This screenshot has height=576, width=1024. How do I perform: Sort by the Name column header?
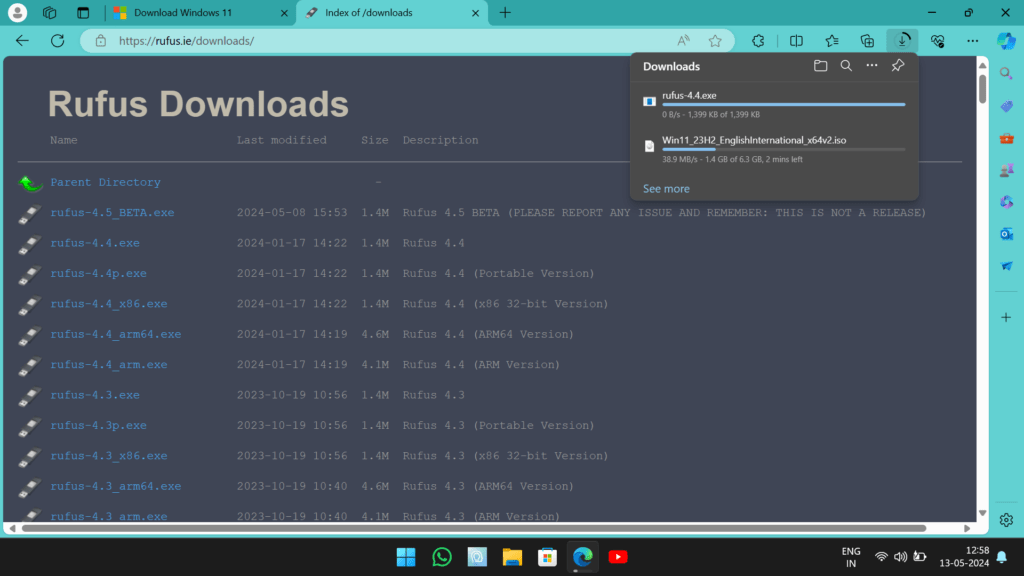coord(64,140)
